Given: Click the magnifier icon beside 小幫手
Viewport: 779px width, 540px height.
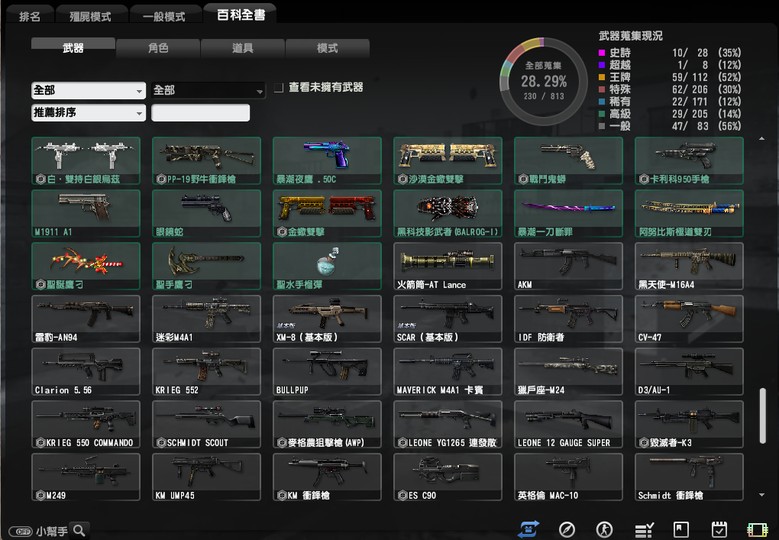Looking at the screenshot, I should pyautogui.click(x=78, y=530).
